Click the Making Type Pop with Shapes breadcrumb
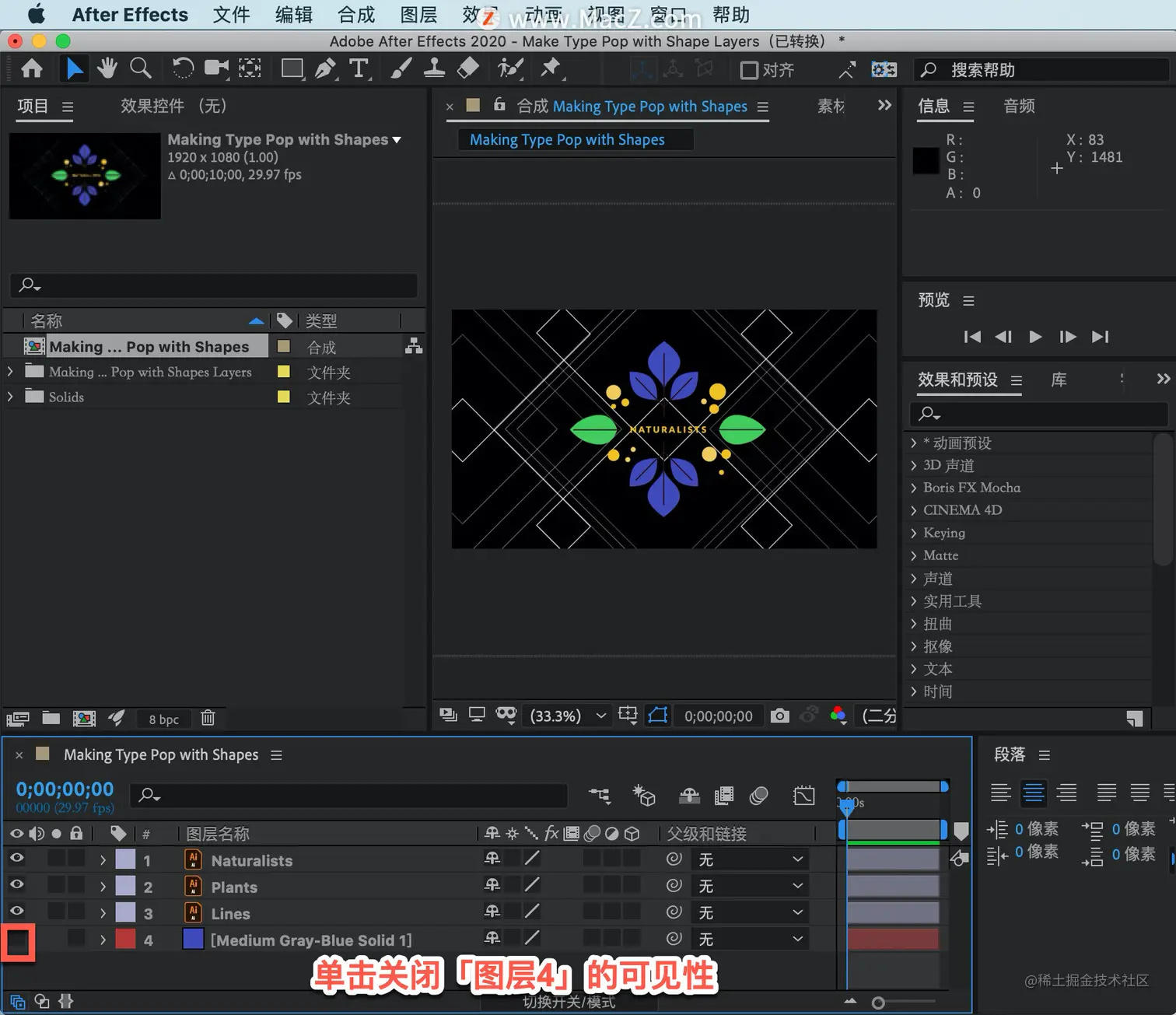The height and width of the screenshot is (1015, 1176). click(x=567, y=139)
